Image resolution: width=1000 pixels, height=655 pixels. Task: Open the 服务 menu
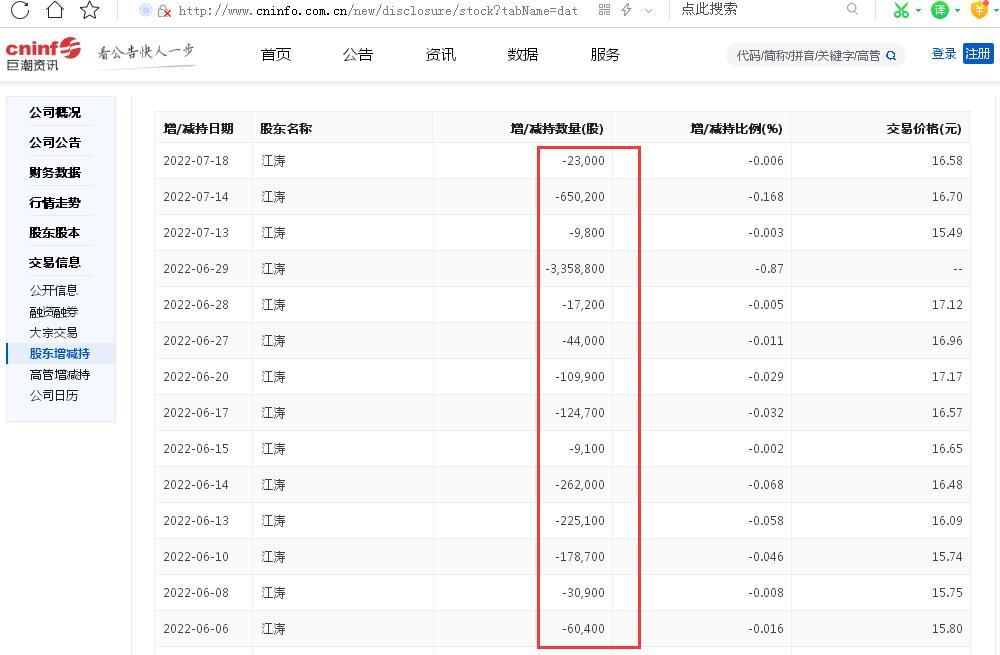point(605,55)
